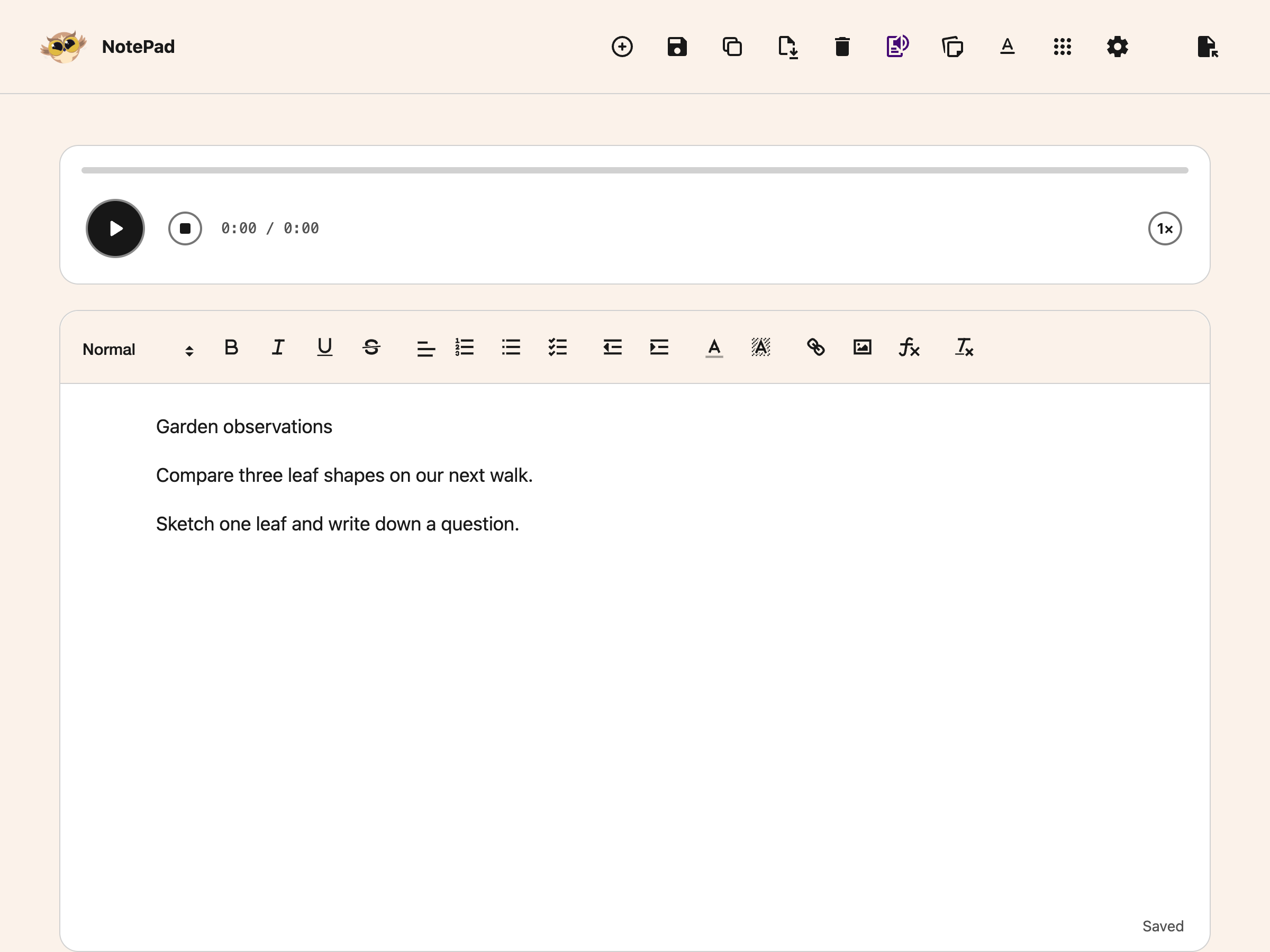Screen dimensions: 1270x952
Task: Save the note with the floppy disk icon
Action: coord(677,47)
